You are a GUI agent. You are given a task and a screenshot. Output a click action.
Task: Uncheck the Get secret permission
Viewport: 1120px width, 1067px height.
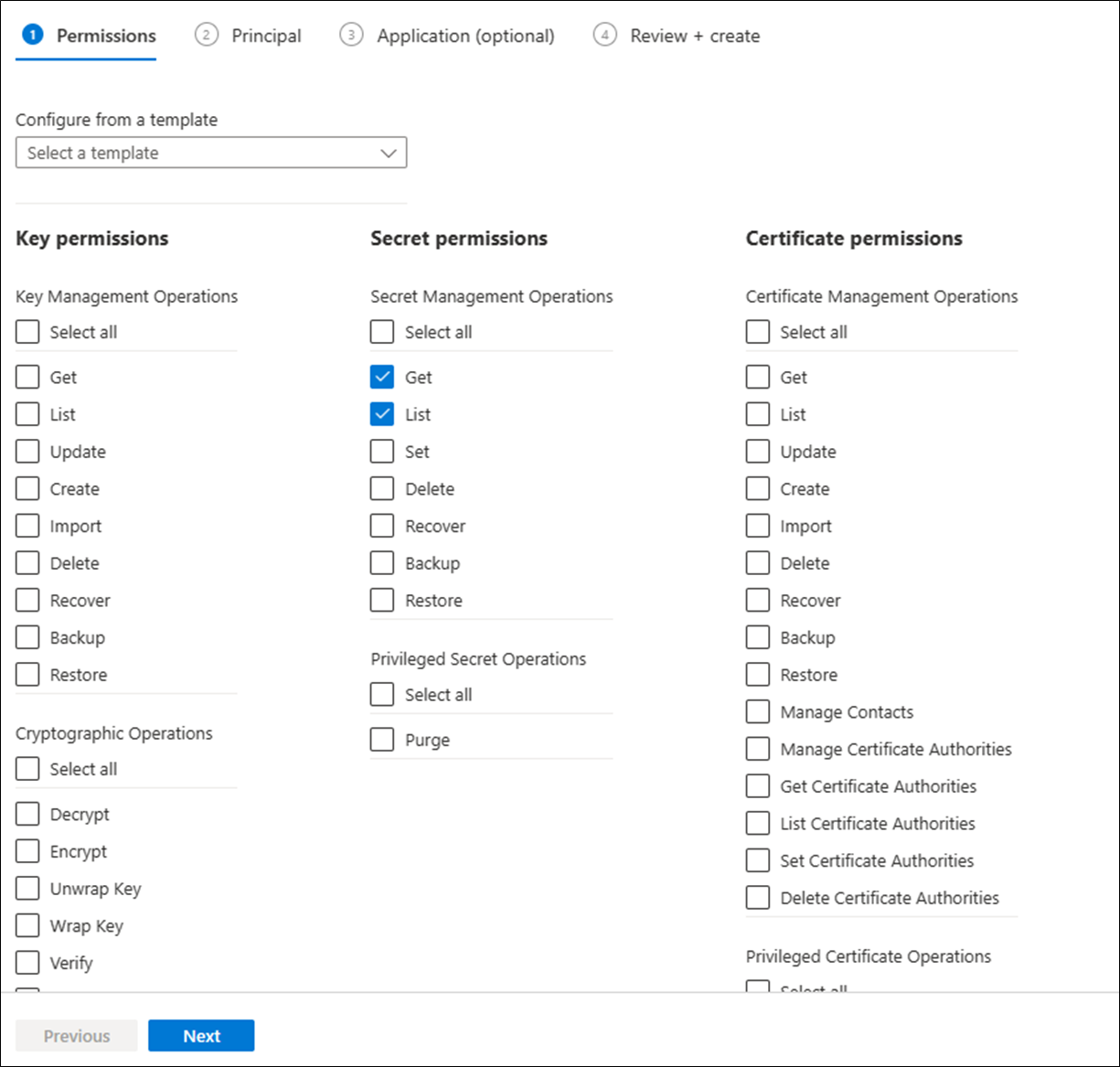point(382,377)
